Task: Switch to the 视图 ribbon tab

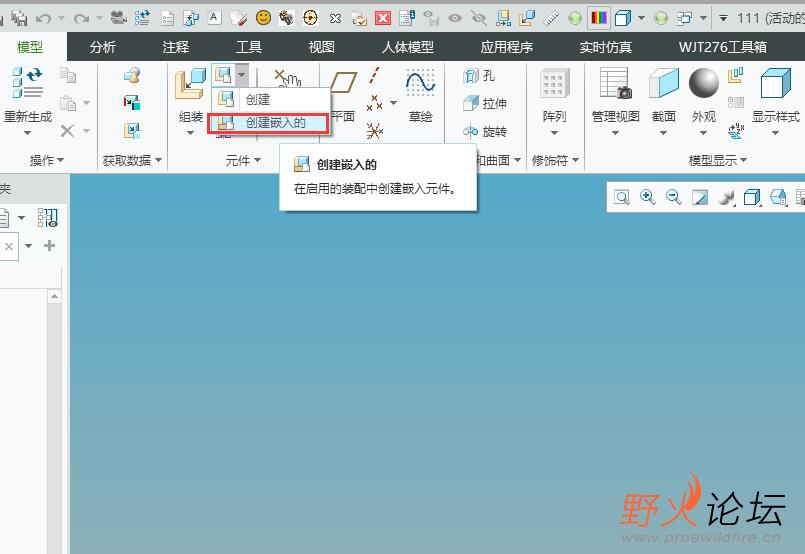Action: 322,47
